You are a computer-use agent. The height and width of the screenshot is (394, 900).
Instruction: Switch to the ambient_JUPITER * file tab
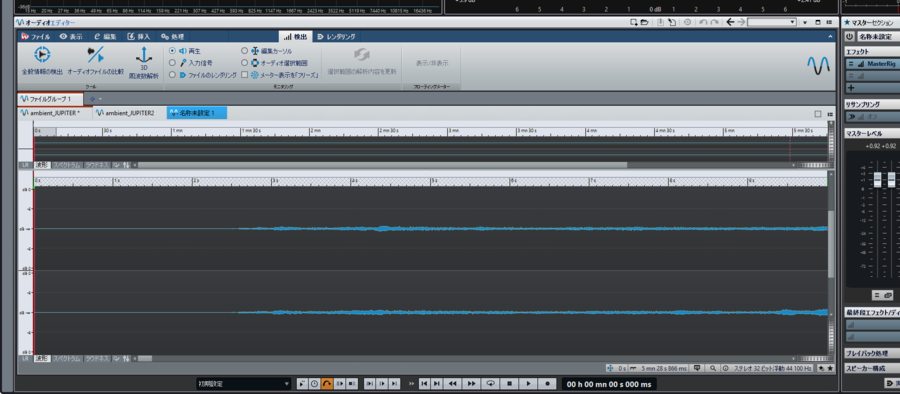pyautogui.click(x=55, y=113)
